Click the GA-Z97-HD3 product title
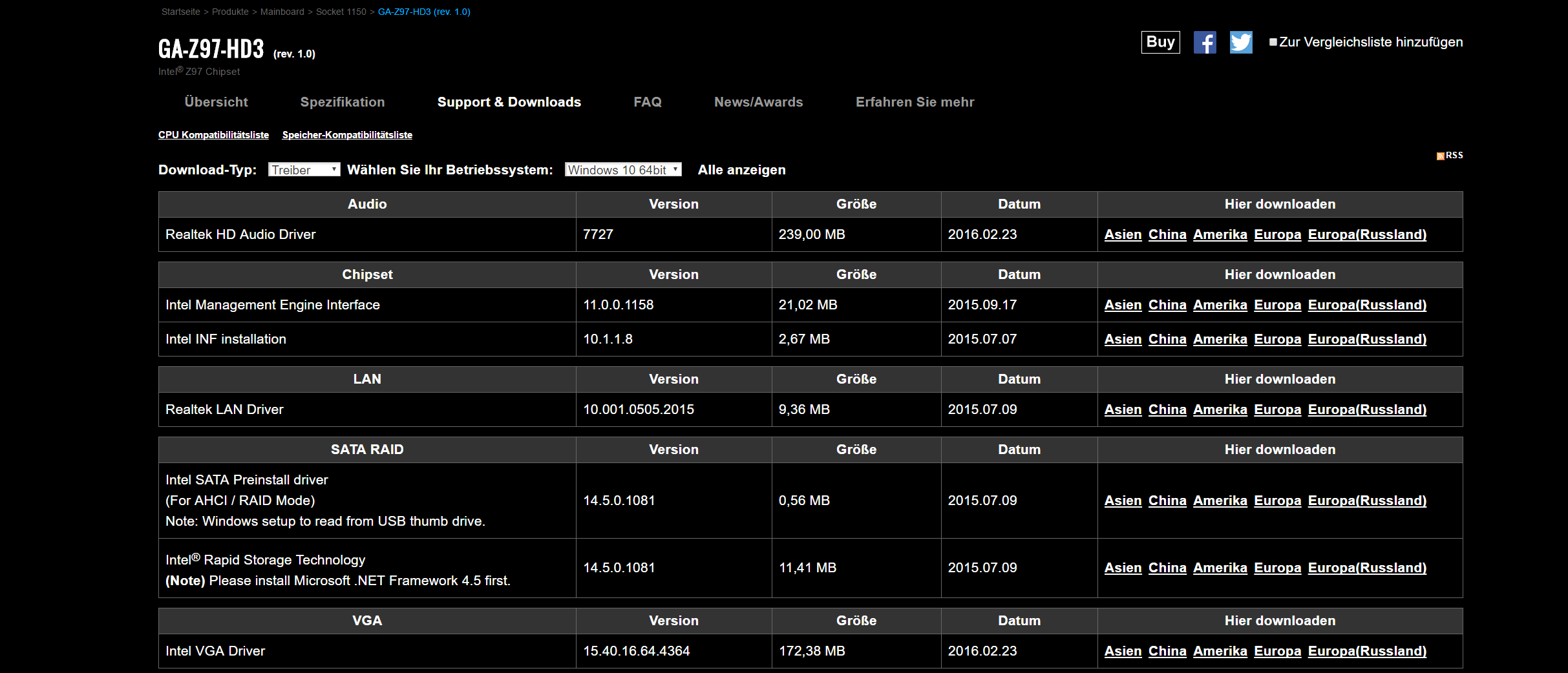The image size is (1568, 673). tap(211, 49)
